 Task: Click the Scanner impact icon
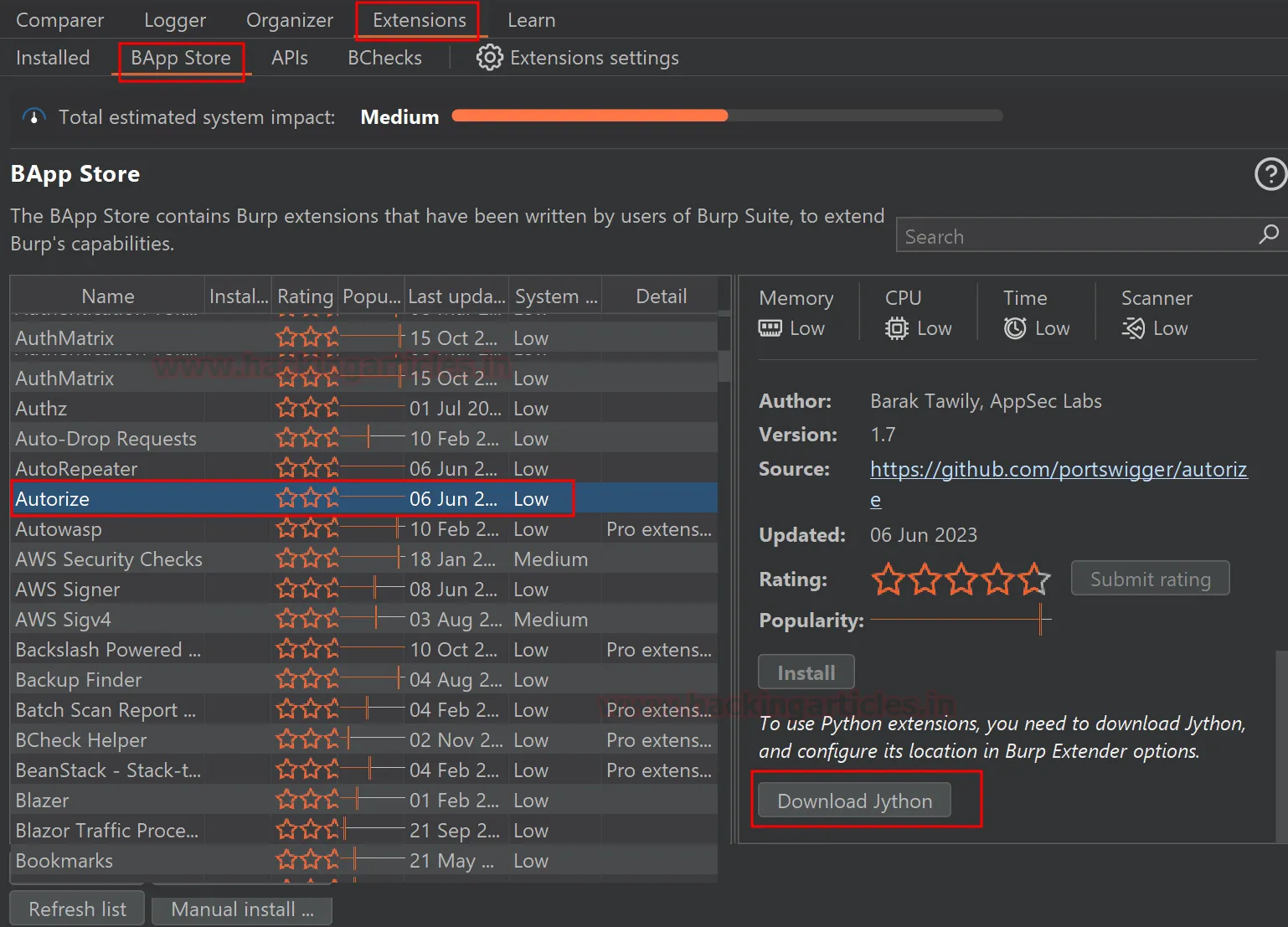coord(1133,328)
